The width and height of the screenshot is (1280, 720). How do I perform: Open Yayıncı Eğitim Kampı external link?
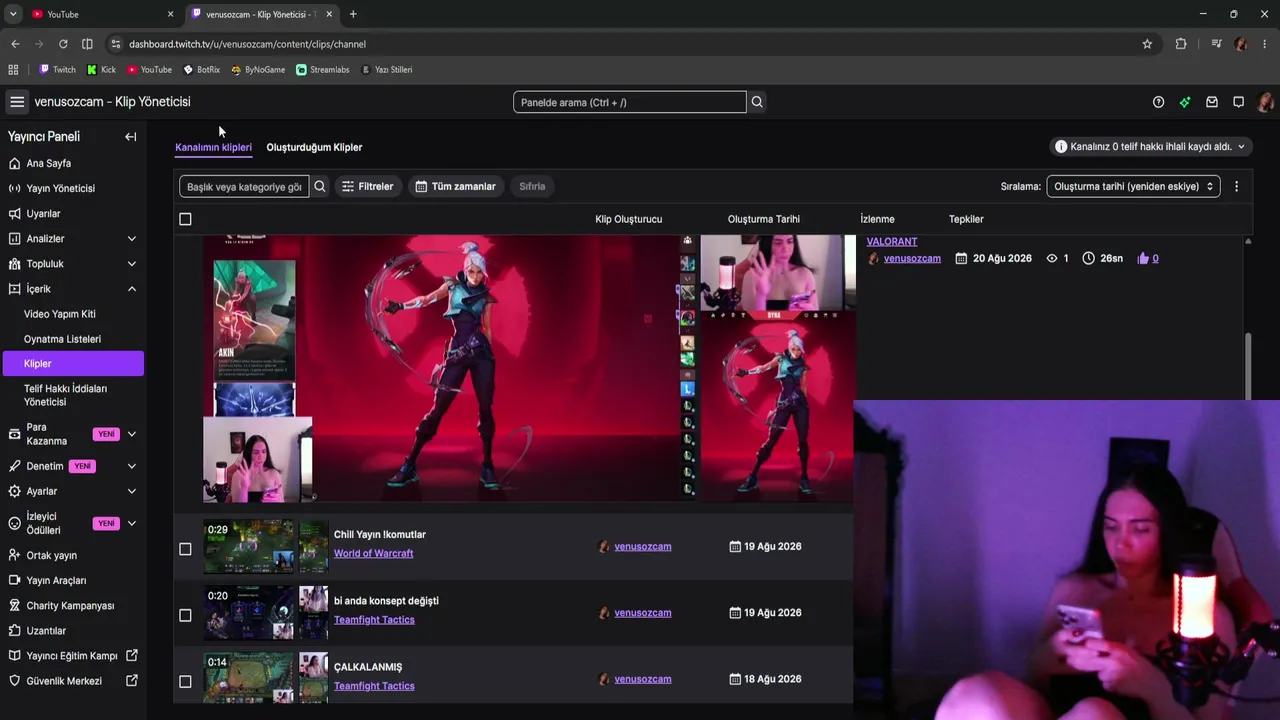coord(72,656)
